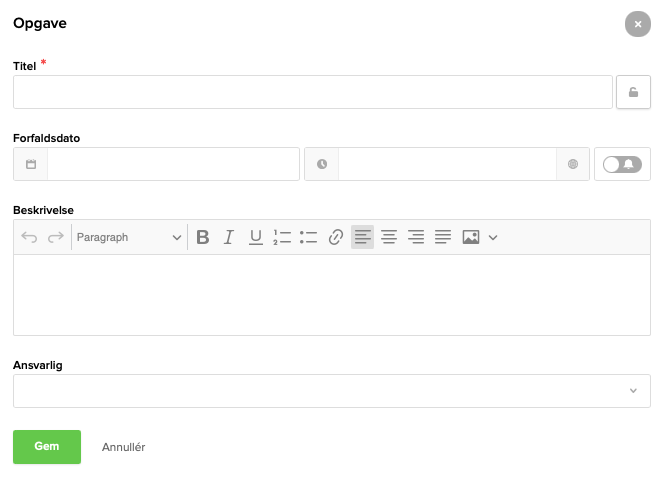662x496 pixels.
Task: Open the insert image dropdown arrow
Action: [x=493, y=237]
